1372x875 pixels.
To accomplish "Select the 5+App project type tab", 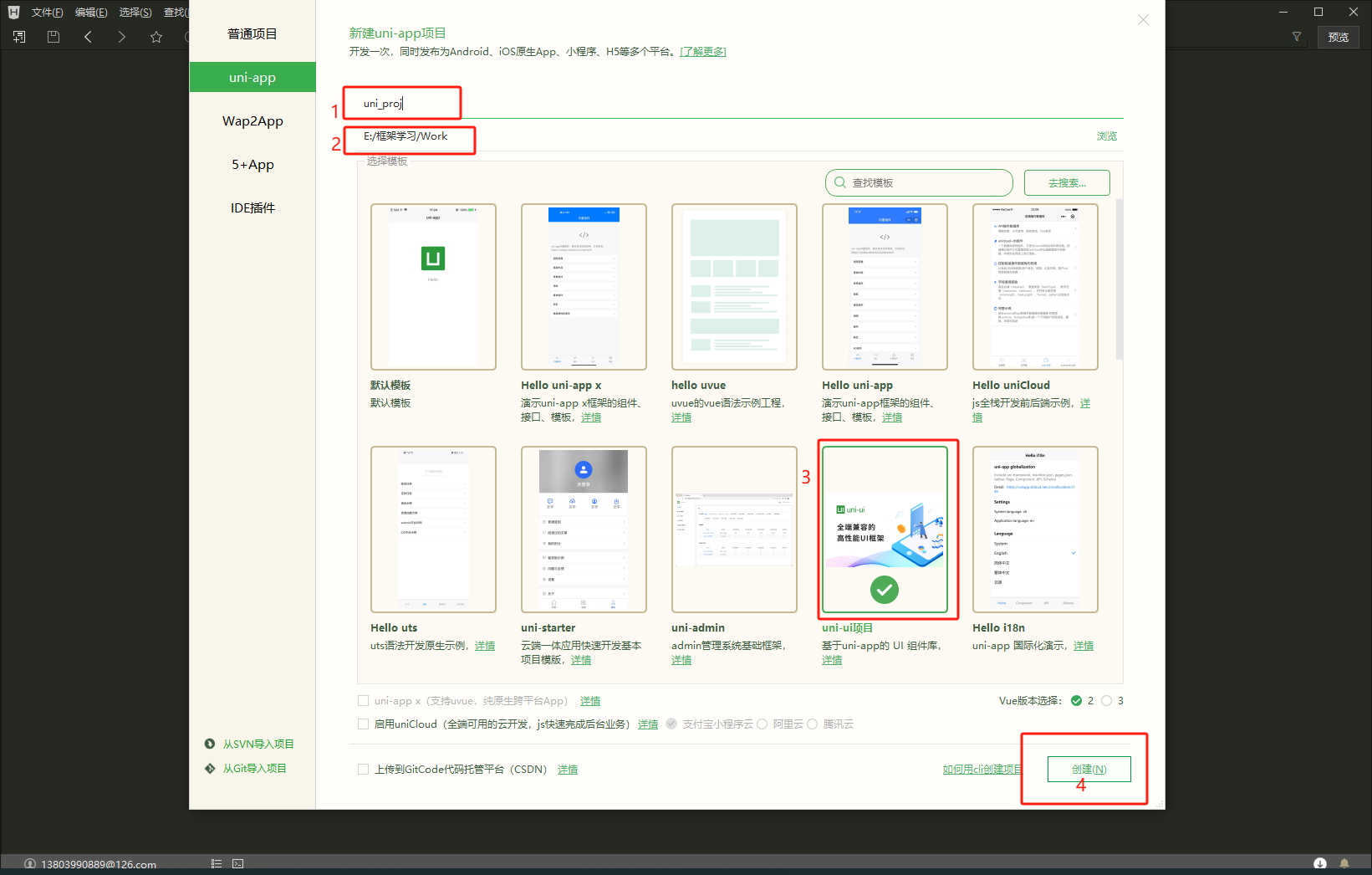I will [252, 164].
